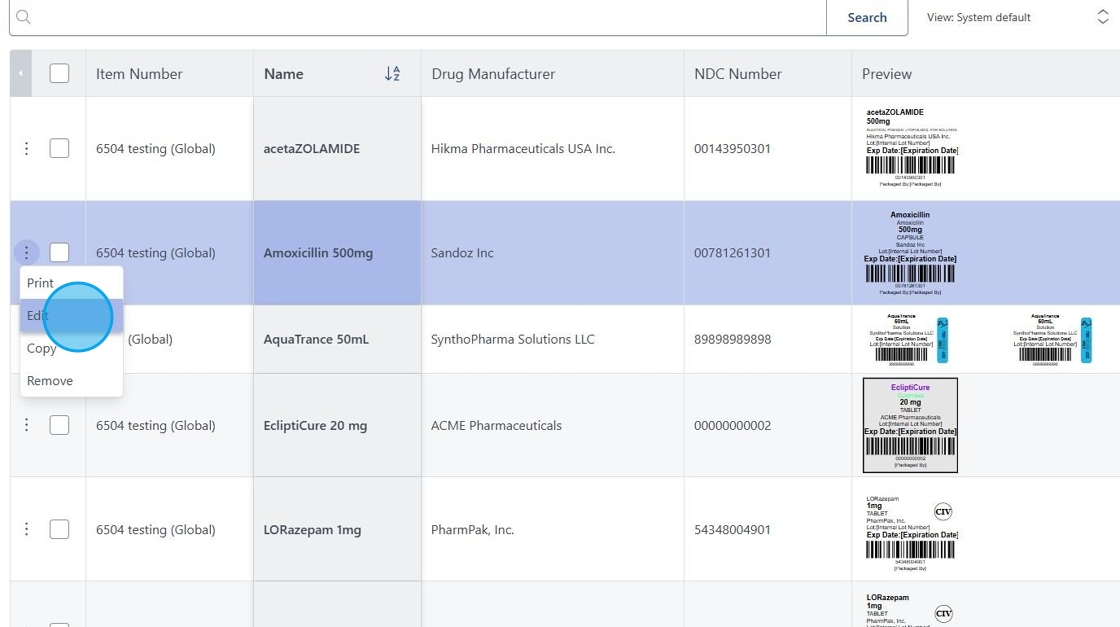The width and height of the screenshot is (1120, 627).
Task: Check the acetaZOLAMIDE row checkbox
Action: [x=59, y=149]
